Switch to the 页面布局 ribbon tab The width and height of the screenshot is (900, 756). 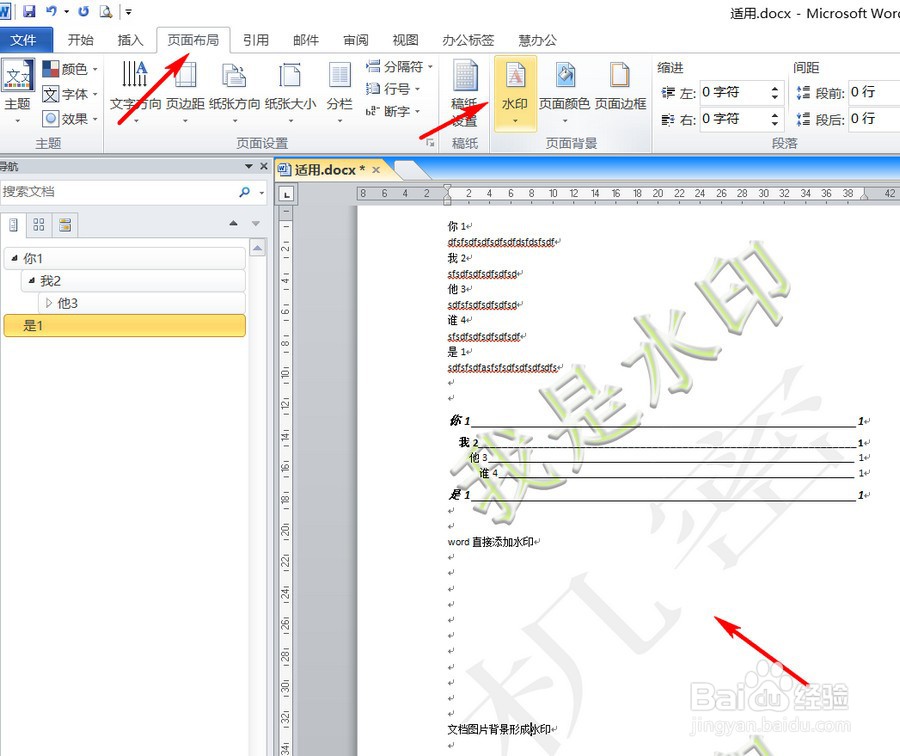pos(193,40)
